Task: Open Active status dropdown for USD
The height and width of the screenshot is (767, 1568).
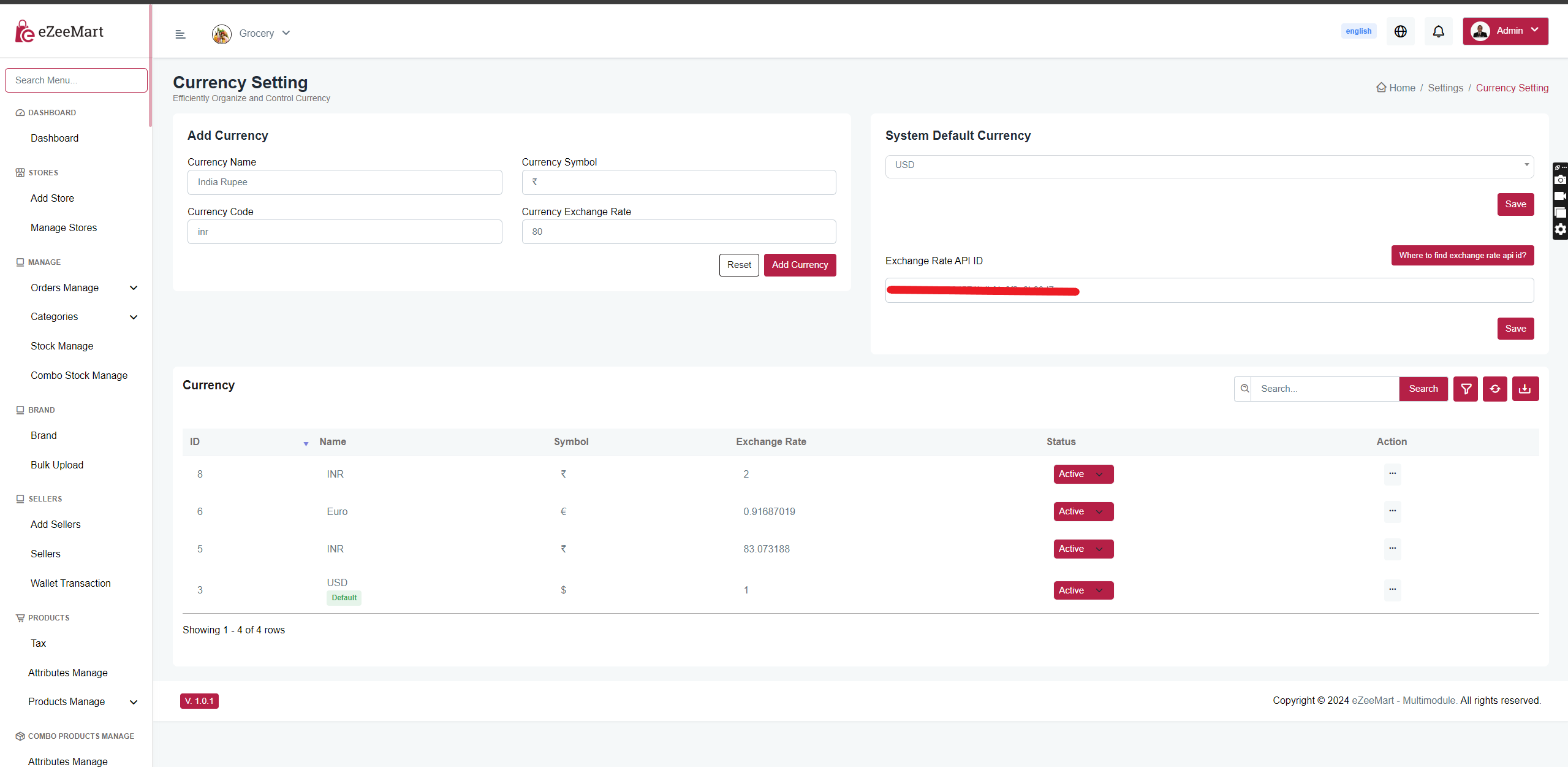Action: 1083,590
